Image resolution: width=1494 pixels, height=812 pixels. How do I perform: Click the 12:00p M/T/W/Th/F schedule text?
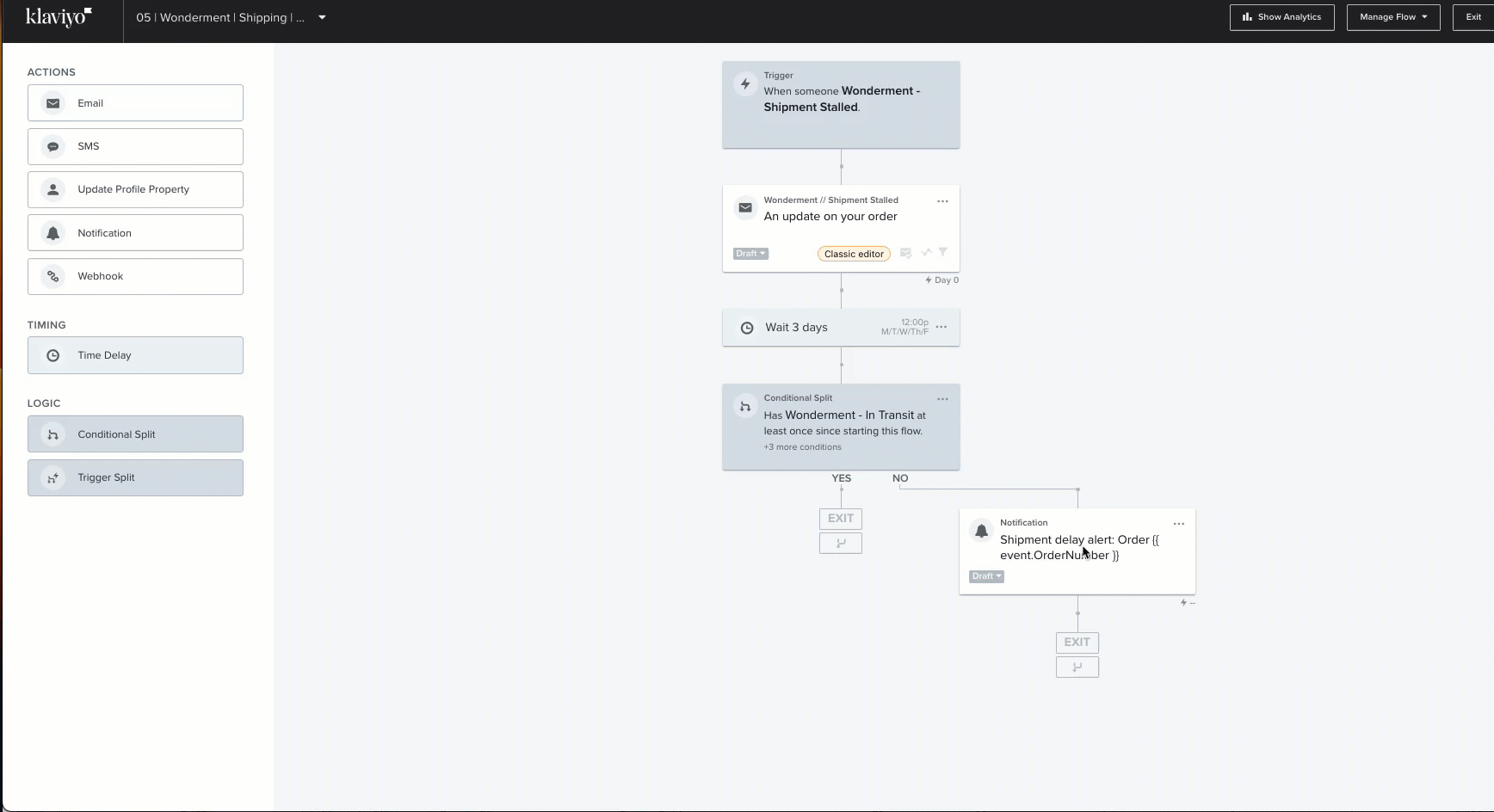coord(904,327)
